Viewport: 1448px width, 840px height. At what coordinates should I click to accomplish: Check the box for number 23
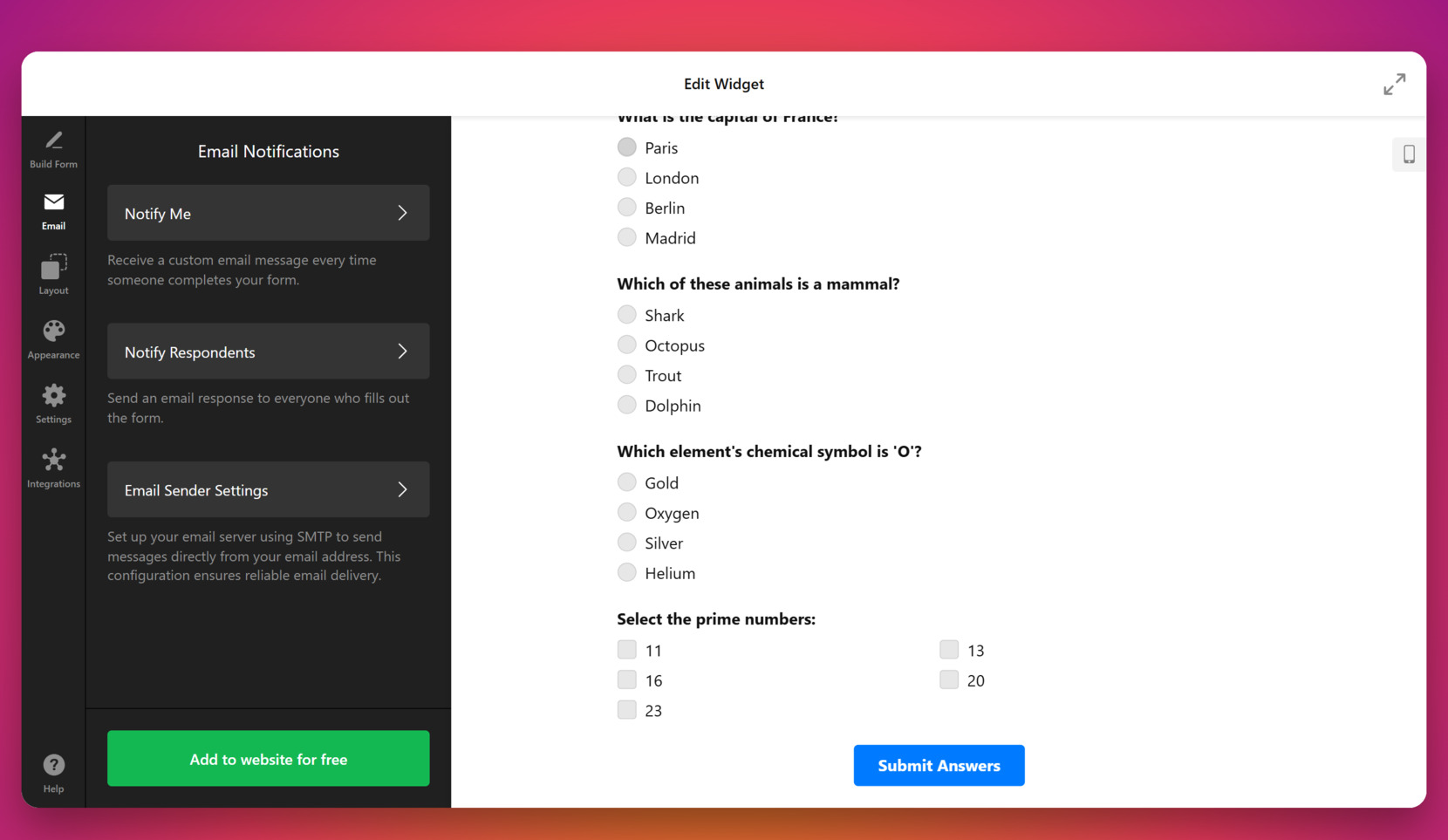tap(626, 710)
